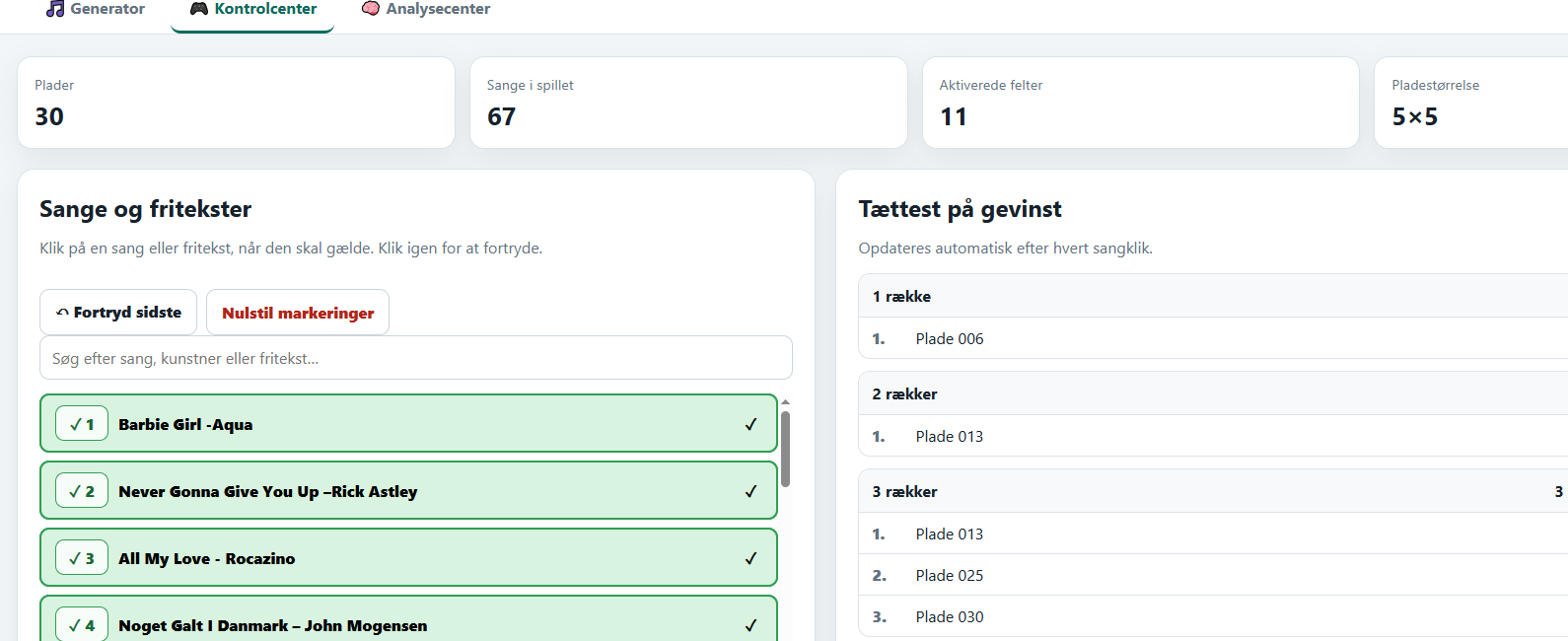
Task: Click the 2 rækker group header
Action: click(x=1213, y=393)
